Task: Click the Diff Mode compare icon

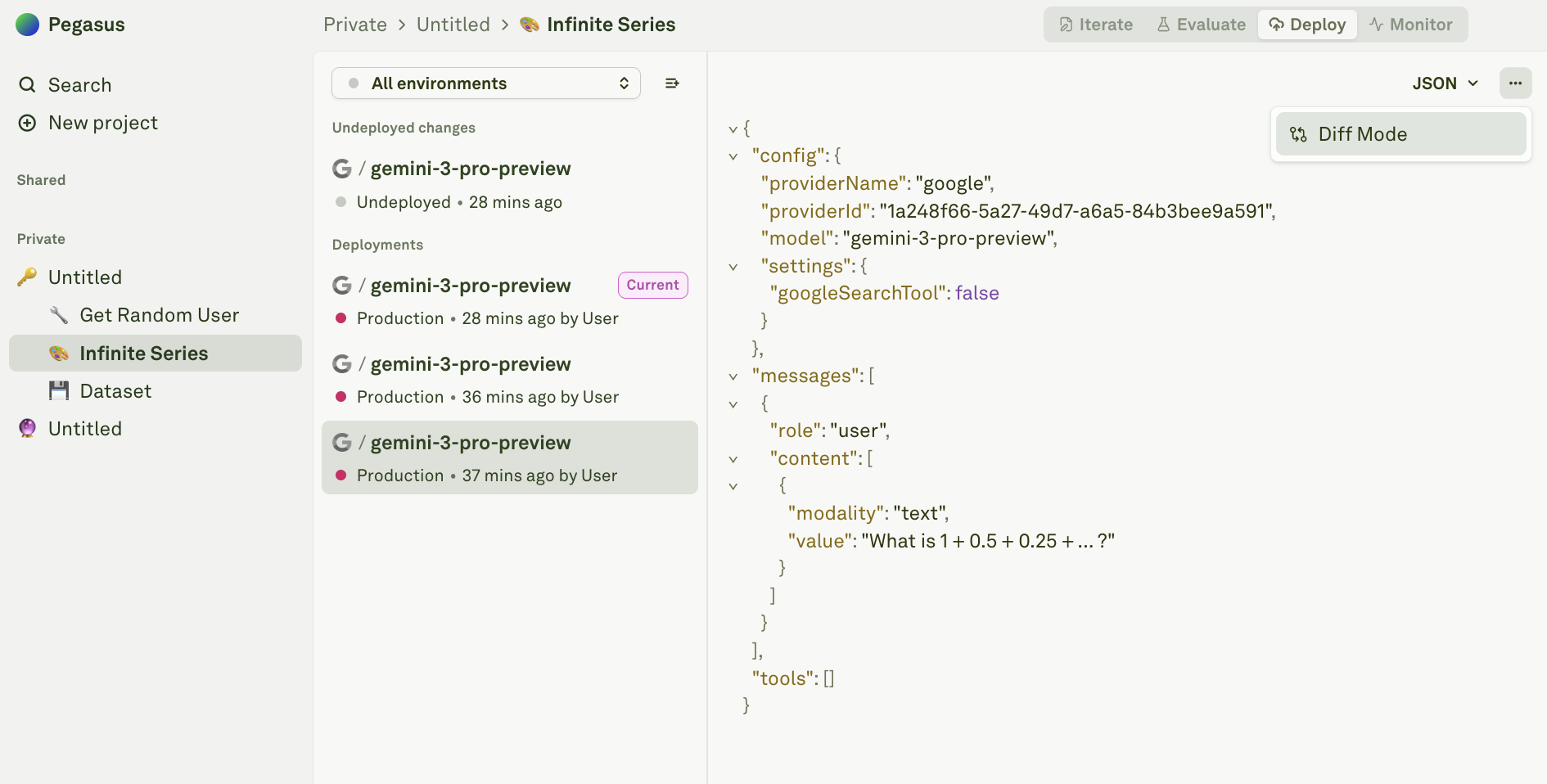Action: [1298, 134]
